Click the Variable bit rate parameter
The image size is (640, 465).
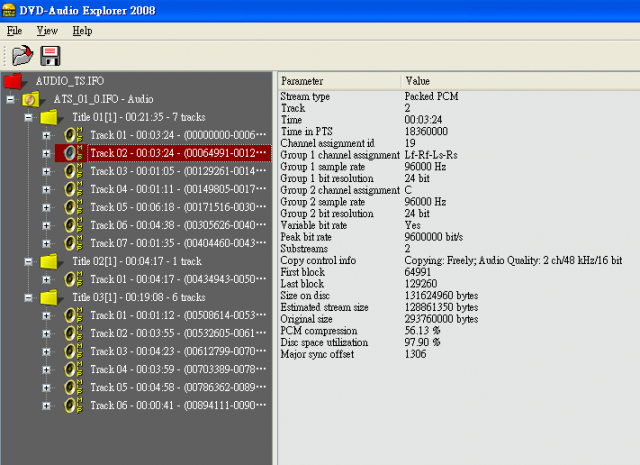[313, 225]
